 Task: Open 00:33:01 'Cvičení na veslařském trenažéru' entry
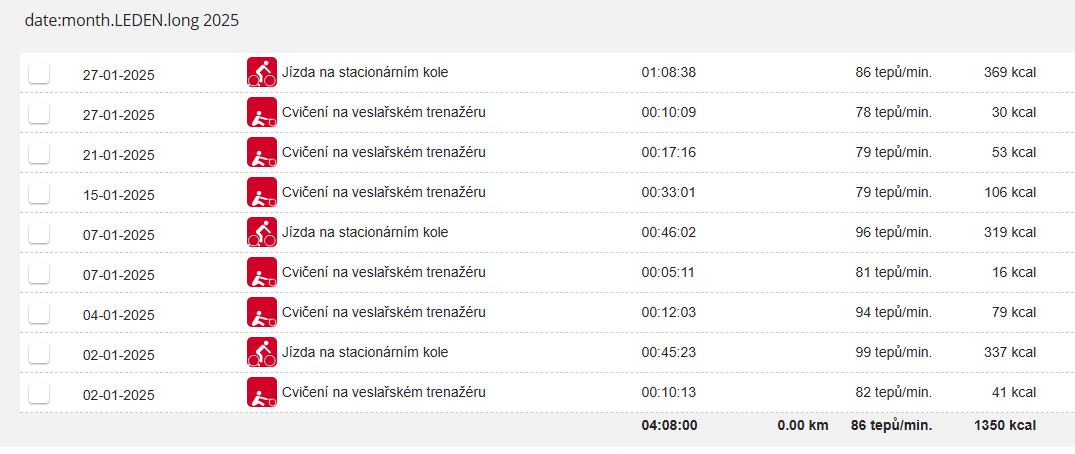pyautogui.click(x=384, y=192)
